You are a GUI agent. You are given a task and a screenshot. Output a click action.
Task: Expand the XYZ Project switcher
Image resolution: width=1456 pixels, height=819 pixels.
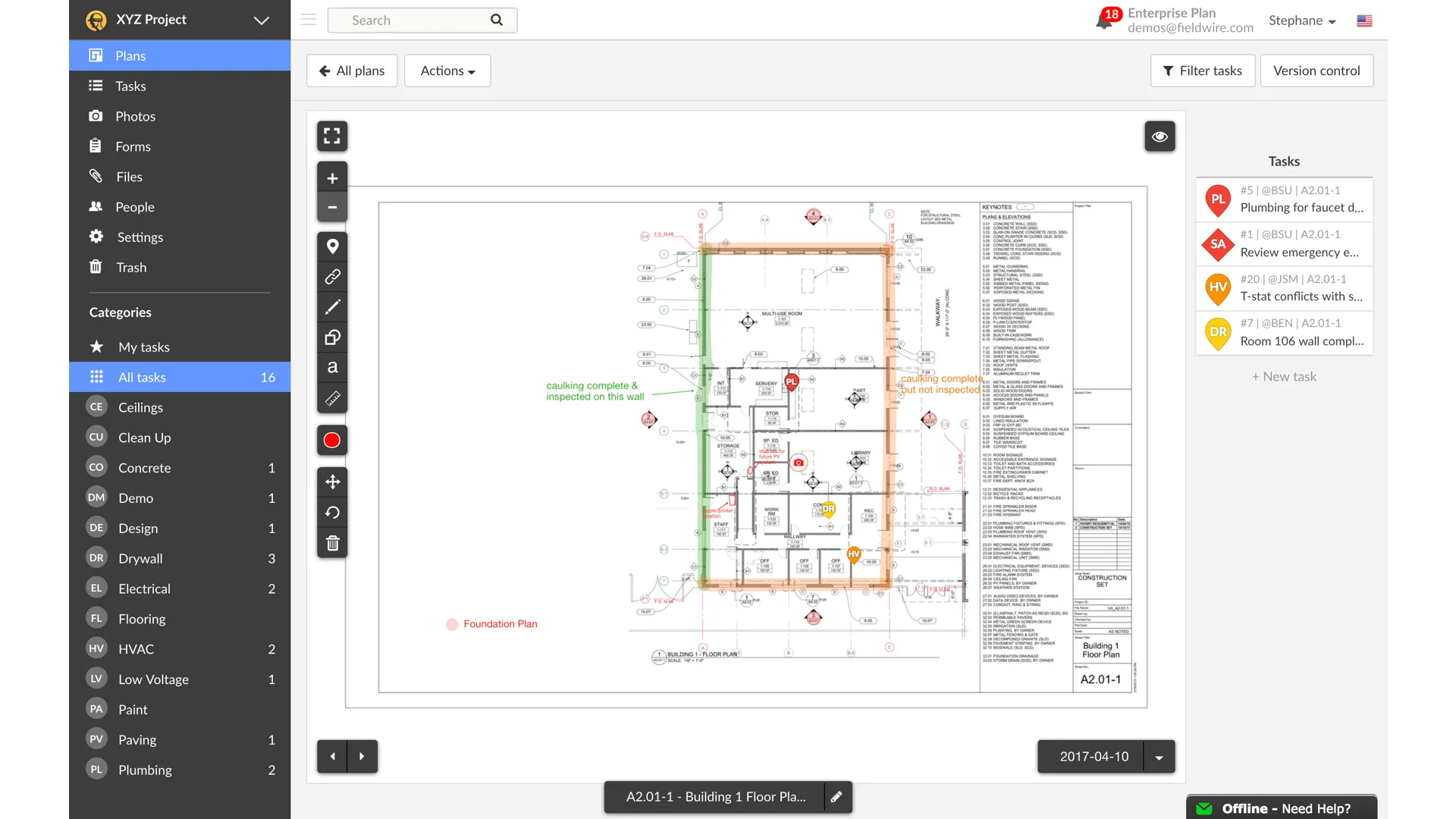[x=261, y=20]
